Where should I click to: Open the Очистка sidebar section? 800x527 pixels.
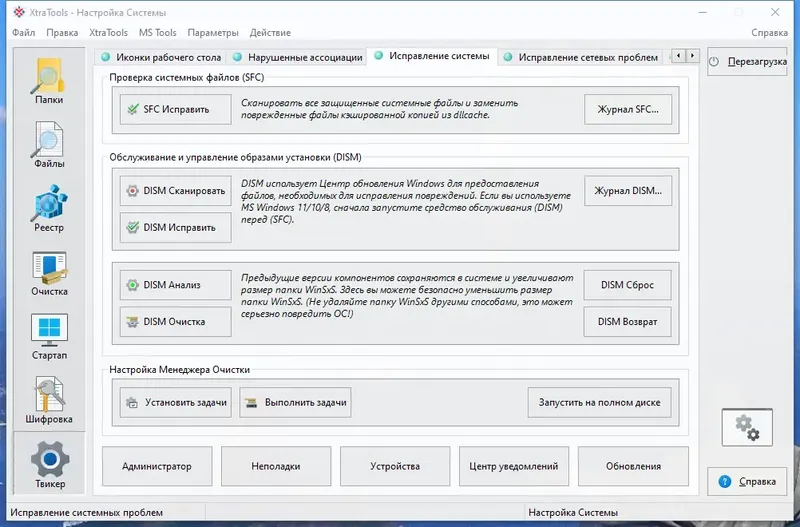pyautogui.click(x=49, y=273)
